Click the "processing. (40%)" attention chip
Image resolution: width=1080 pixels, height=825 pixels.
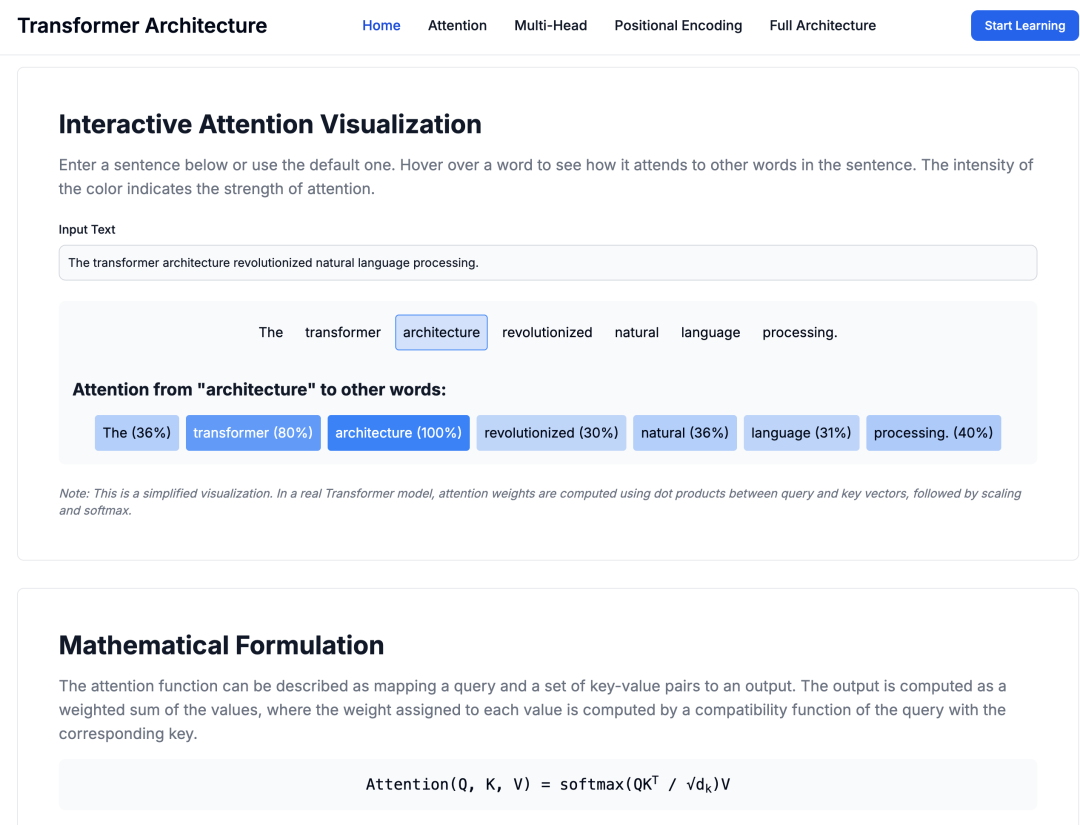(933, 433)
